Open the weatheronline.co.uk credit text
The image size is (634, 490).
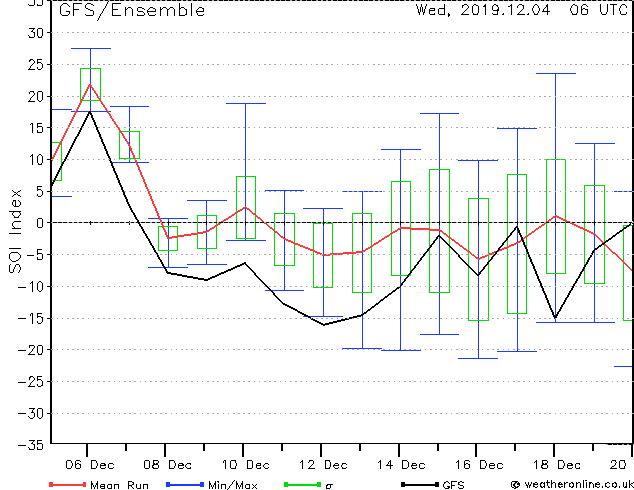click(572, 484)
